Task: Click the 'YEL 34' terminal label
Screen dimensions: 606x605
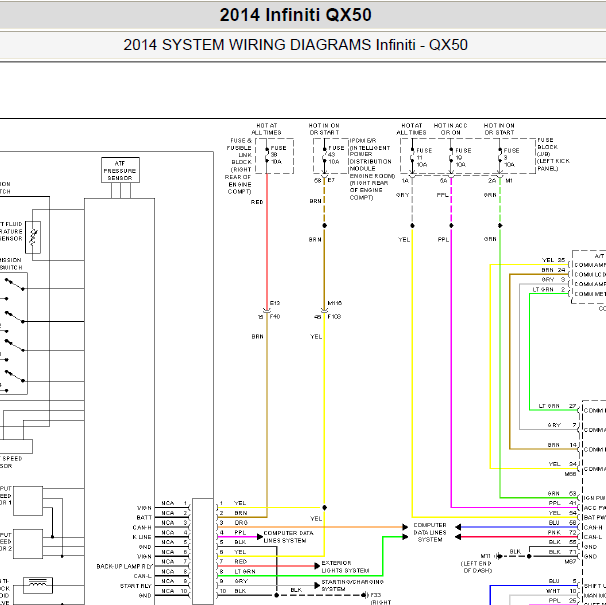Action: point(562,464)
